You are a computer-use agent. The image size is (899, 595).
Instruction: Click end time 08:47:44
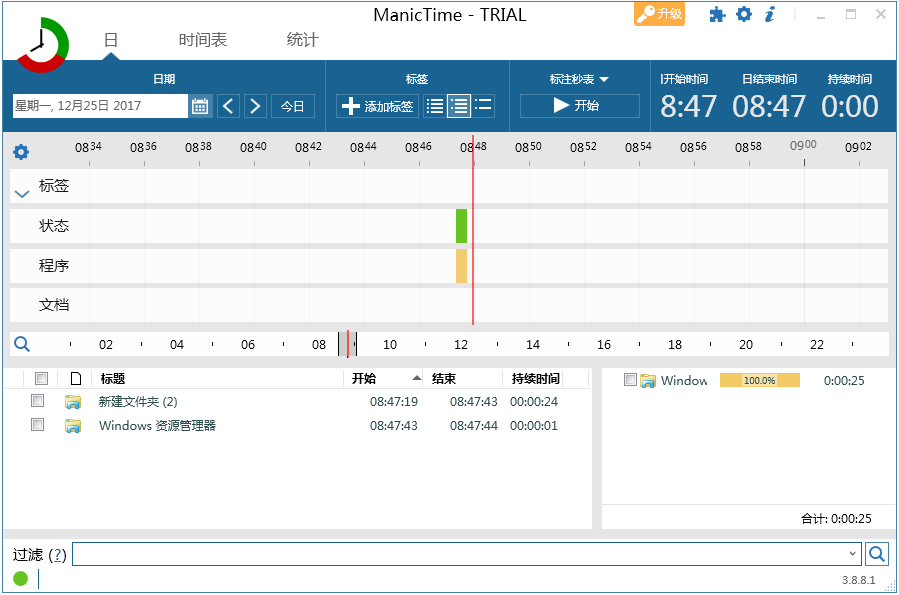474,426
